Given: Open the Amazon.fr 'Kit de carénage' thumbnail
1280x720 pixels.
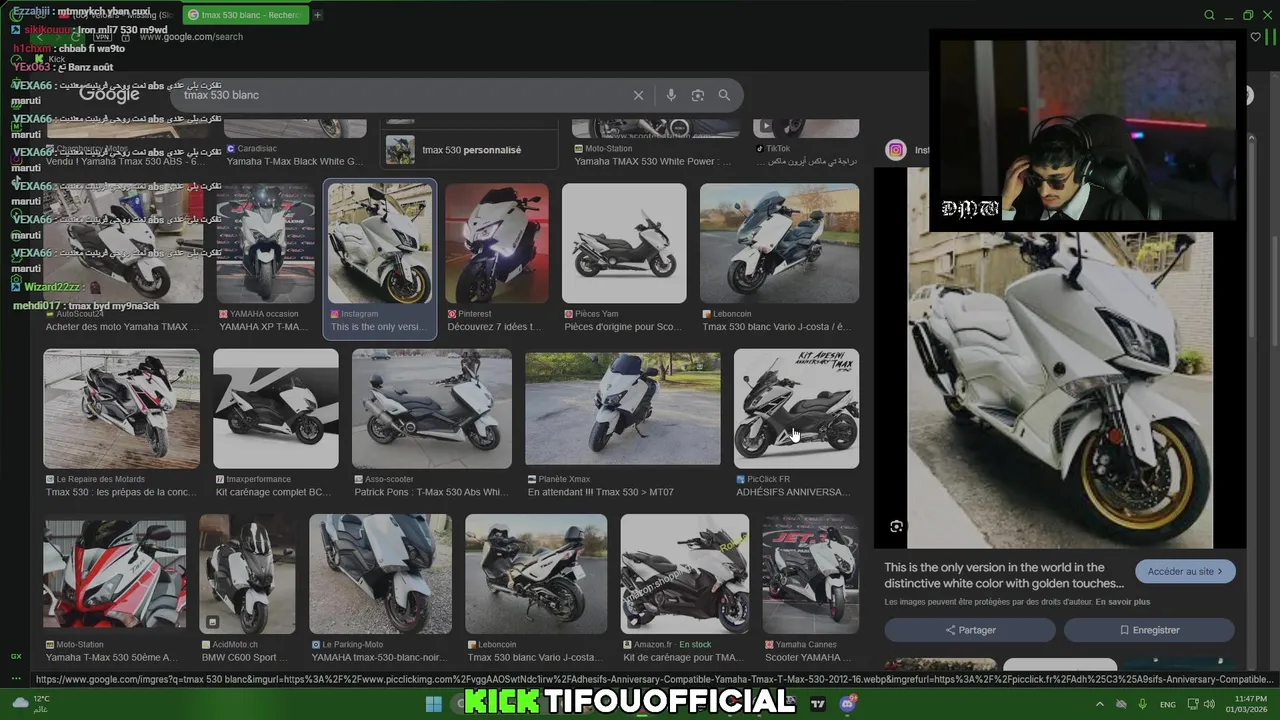Looking at the screenshot, I should pos(684,574).
